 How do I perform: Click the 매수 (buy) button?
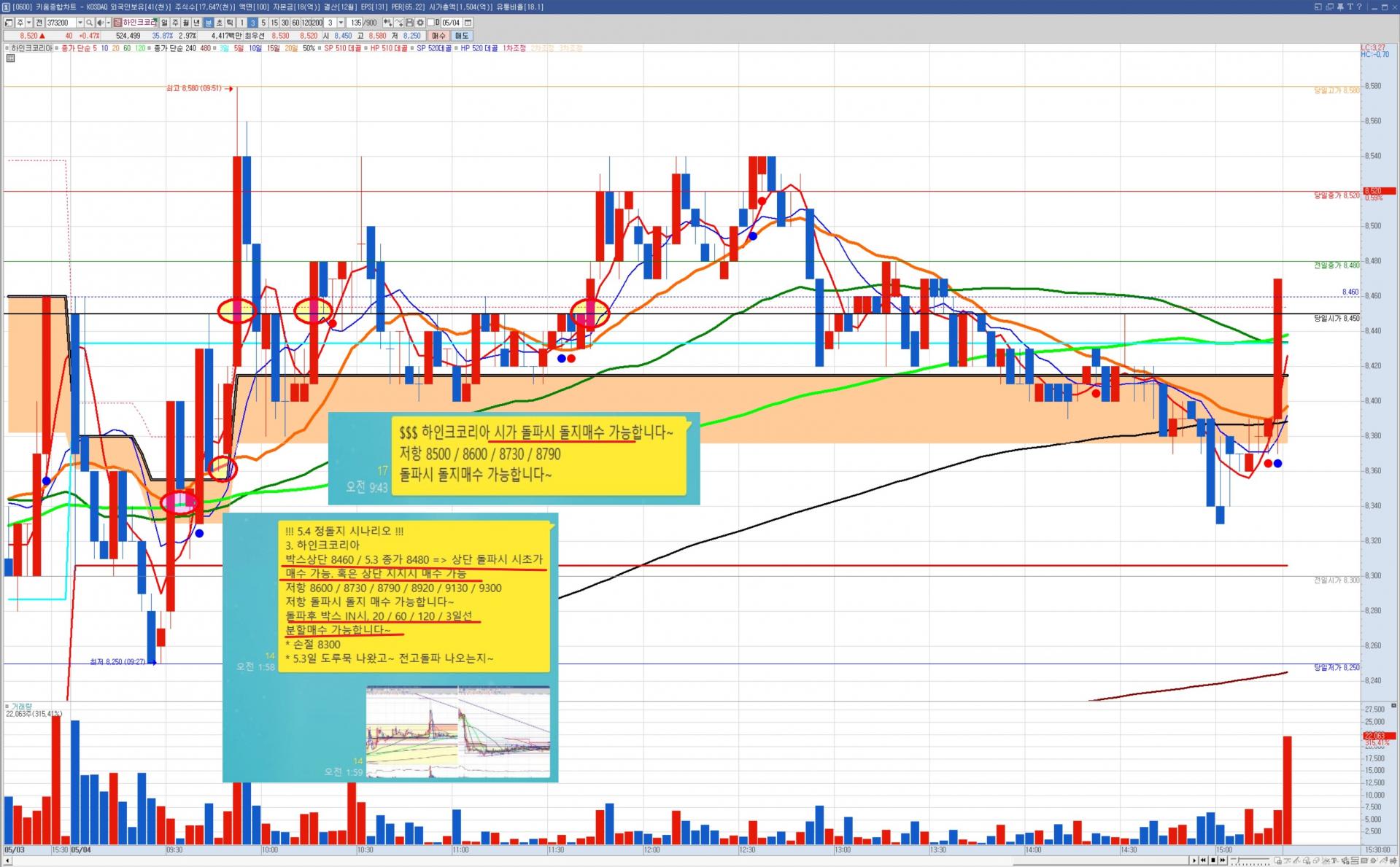pyautogui.click(x=438, y=35)
